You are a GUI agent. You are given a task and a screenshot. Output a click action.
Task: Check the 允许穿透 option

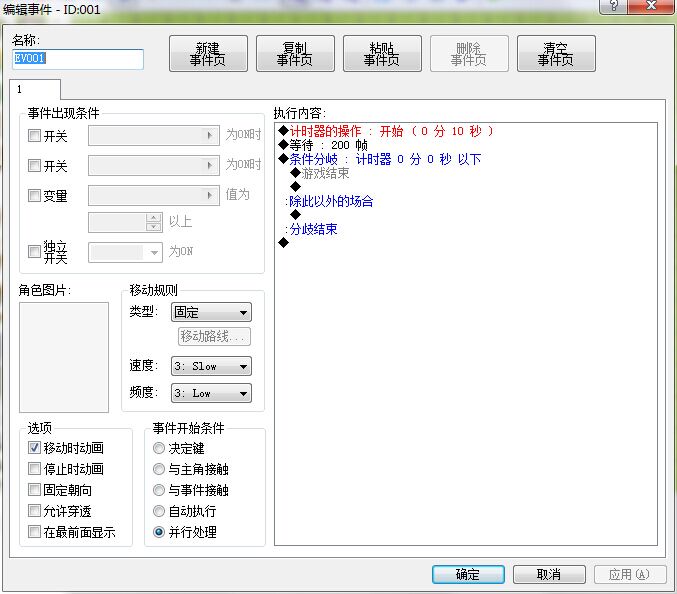tap(34, 511)
